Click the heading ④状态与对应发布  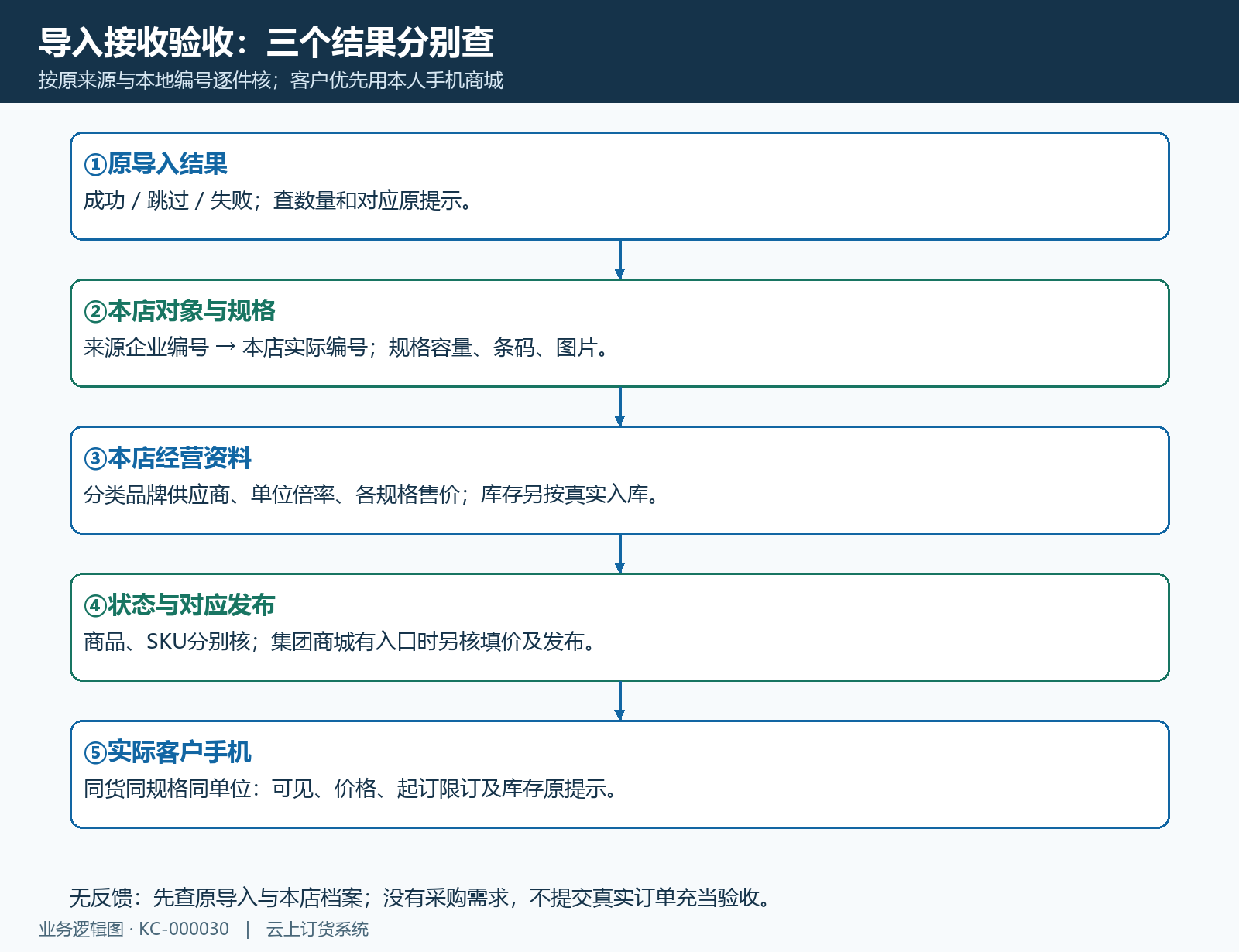180,605
